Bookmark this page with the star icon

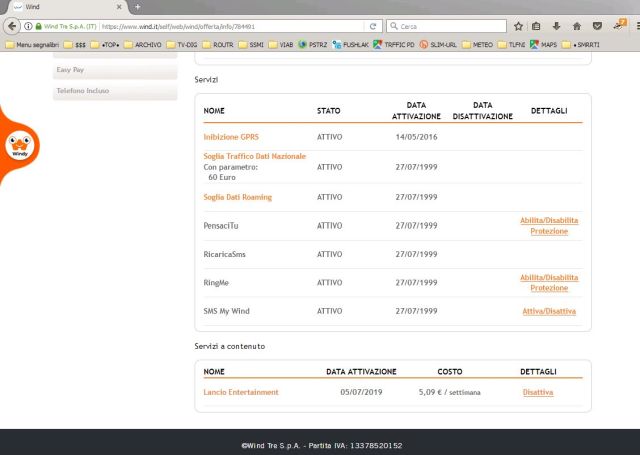tap(518, 26)
